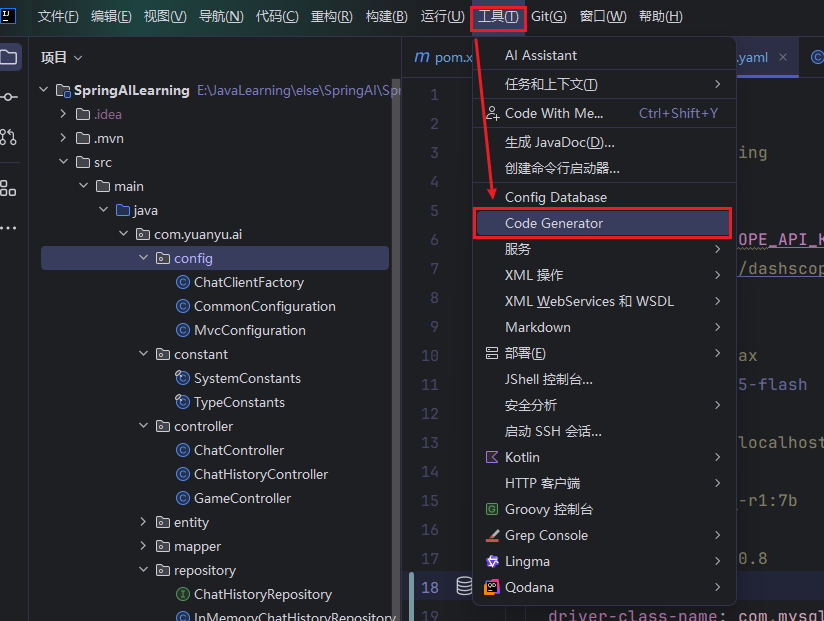Open the Structure tool window icon
Screen dimensions: 824x621
[x=9, y=188]
